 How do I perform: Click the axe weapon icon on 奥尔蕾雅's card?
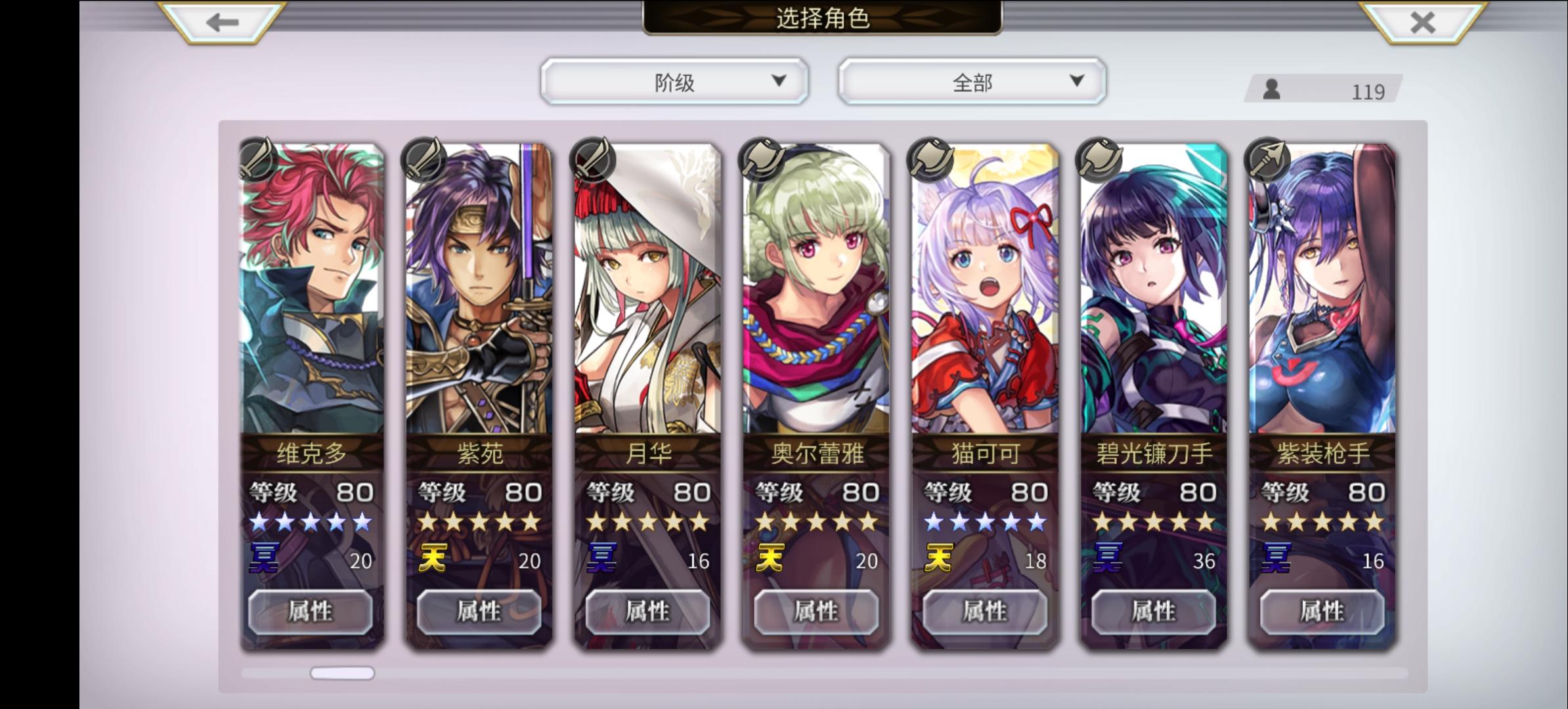tap(762, 159)
